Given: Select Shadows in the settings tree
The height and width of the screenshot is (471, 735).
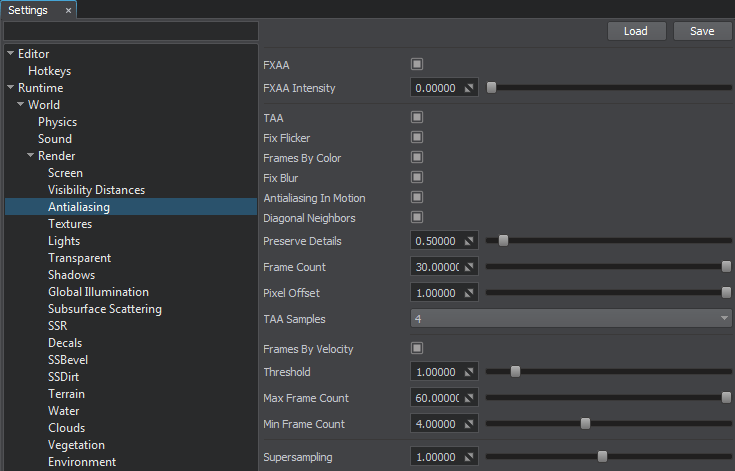Looking at the screenshot, I should point(71,275).
